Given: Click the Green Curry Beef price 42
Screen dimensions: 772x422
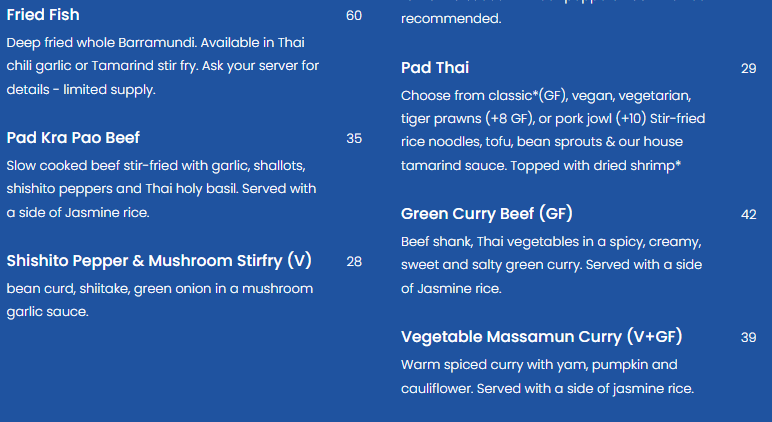Looking at the screenshot, I should click(x=748, y=215).
